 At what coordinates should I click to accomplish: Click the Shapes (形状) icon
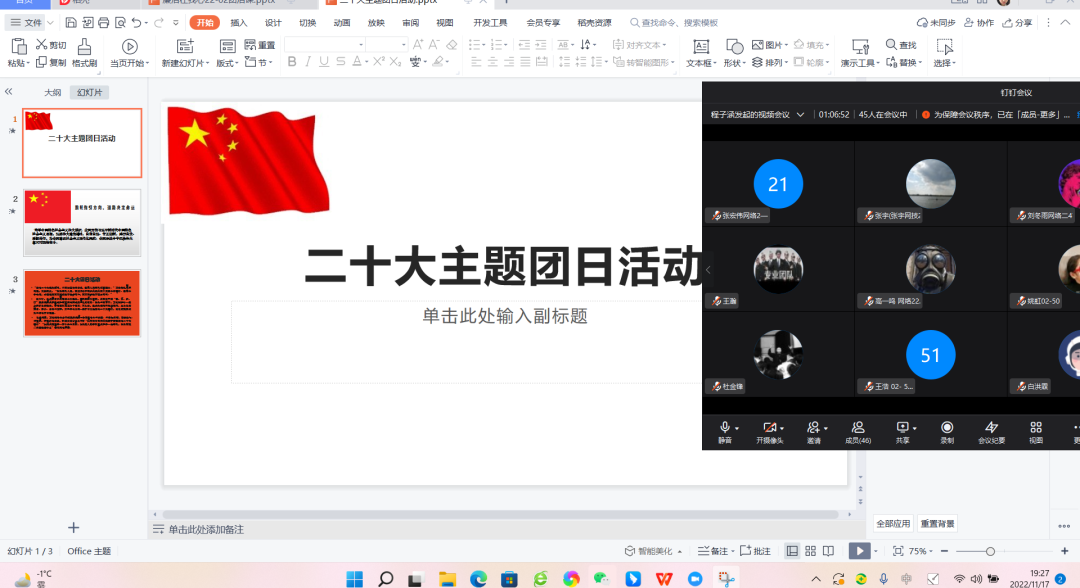click(734, 46)
